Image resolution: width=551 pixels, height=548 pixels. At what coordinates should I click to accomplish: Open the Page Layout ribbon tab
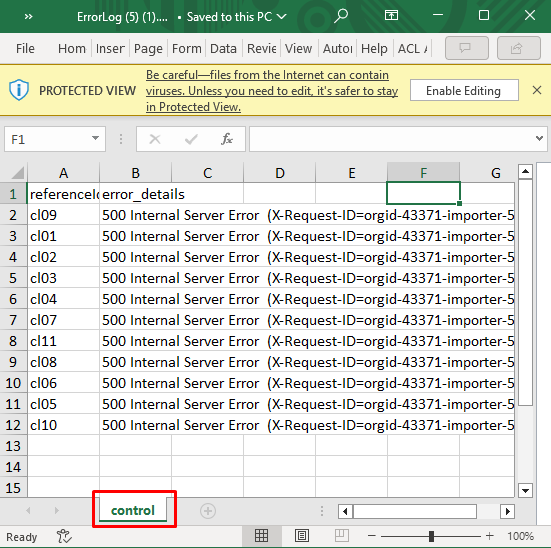[x=148, y=48]
